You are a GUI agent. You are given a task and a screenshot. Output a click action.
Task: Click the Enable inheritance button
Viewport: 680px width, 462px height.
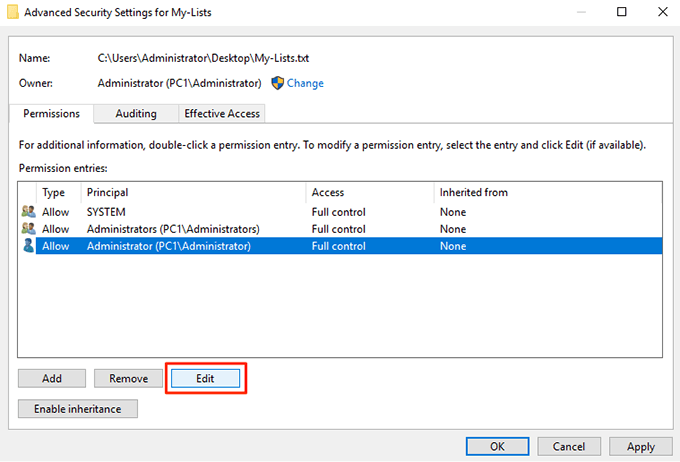[78, 409]
